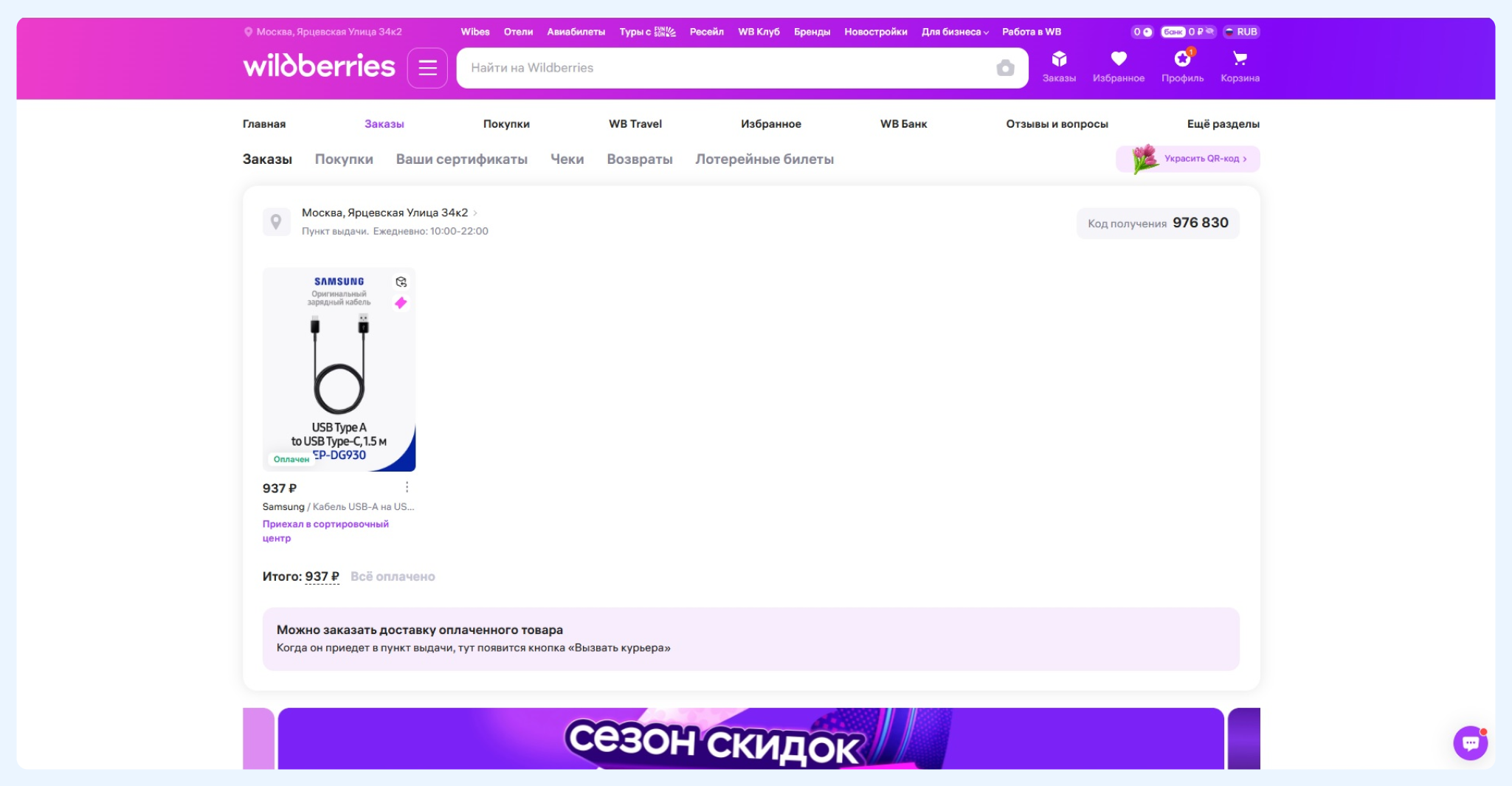Click the camera search-by-photo icon
This screenshot has width=1512, height=786.
[x=1004, y=69]
